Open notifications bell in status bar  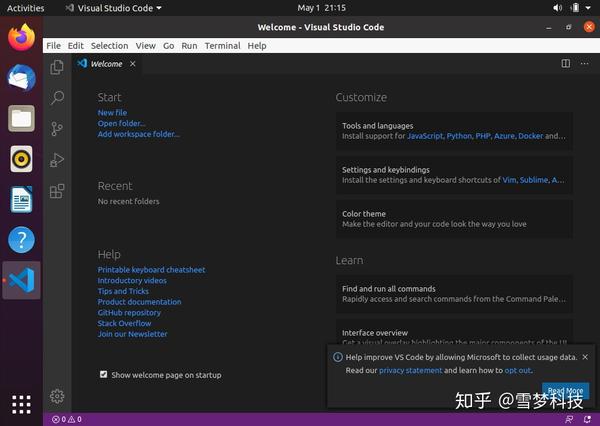pyautogui.click(x=587, y=419)
